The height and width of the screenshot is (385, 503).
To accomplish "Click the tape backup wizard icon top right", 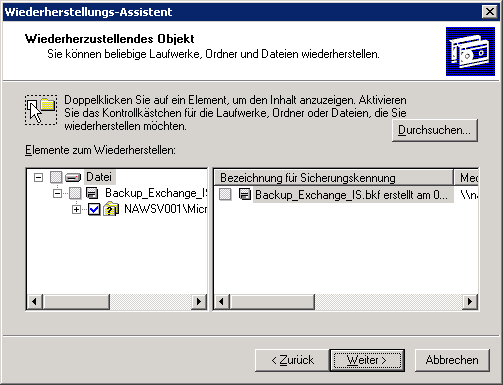I will (x=470, y=51).
